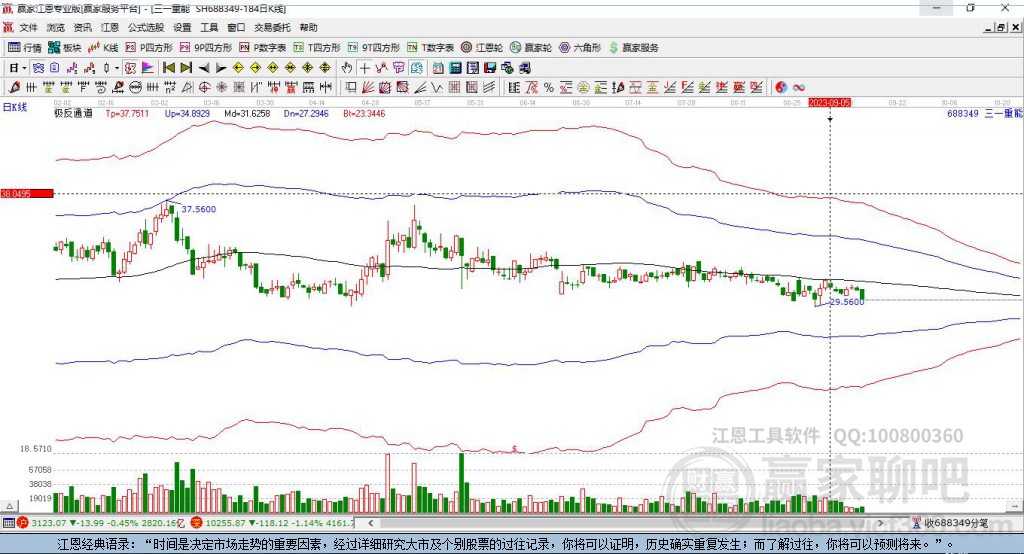This screenshot has height=554, width=1024.
Task: Open the 设置 menu
Action: pyautogui.click(x=182, y=27)
